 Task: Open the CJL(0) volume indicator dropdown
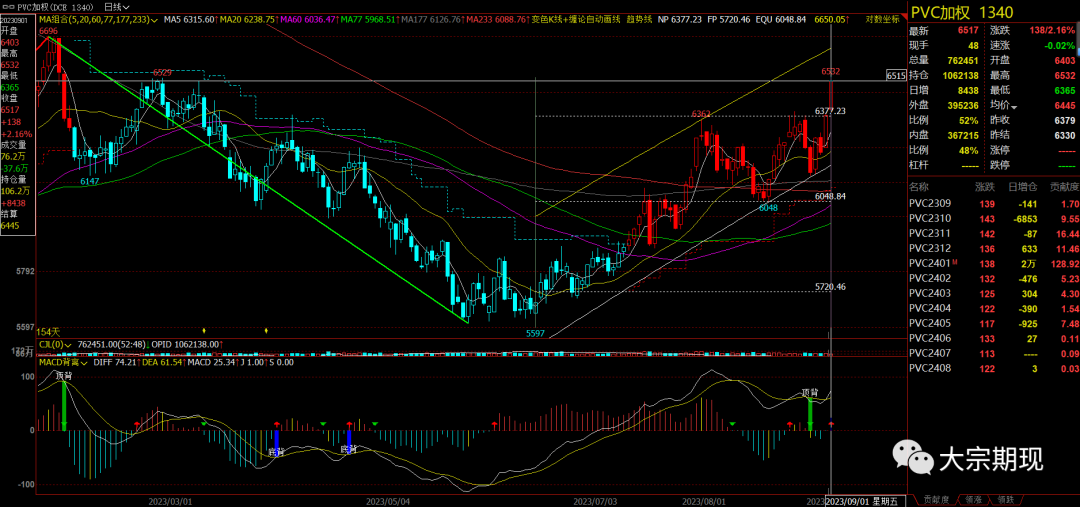click(56, 344)
